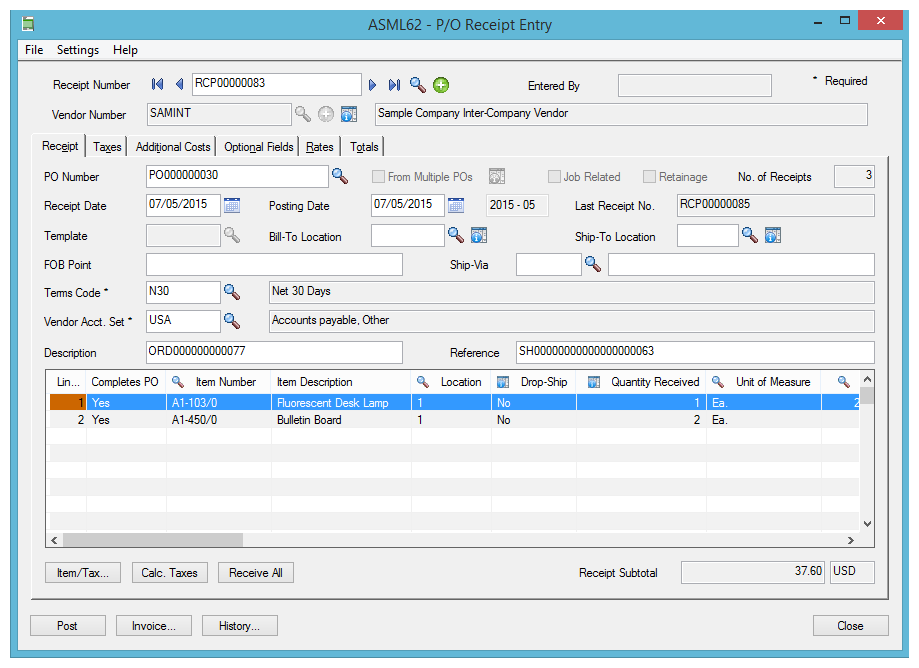
Task: Click the Receive All button
Action: pos(256,573)
